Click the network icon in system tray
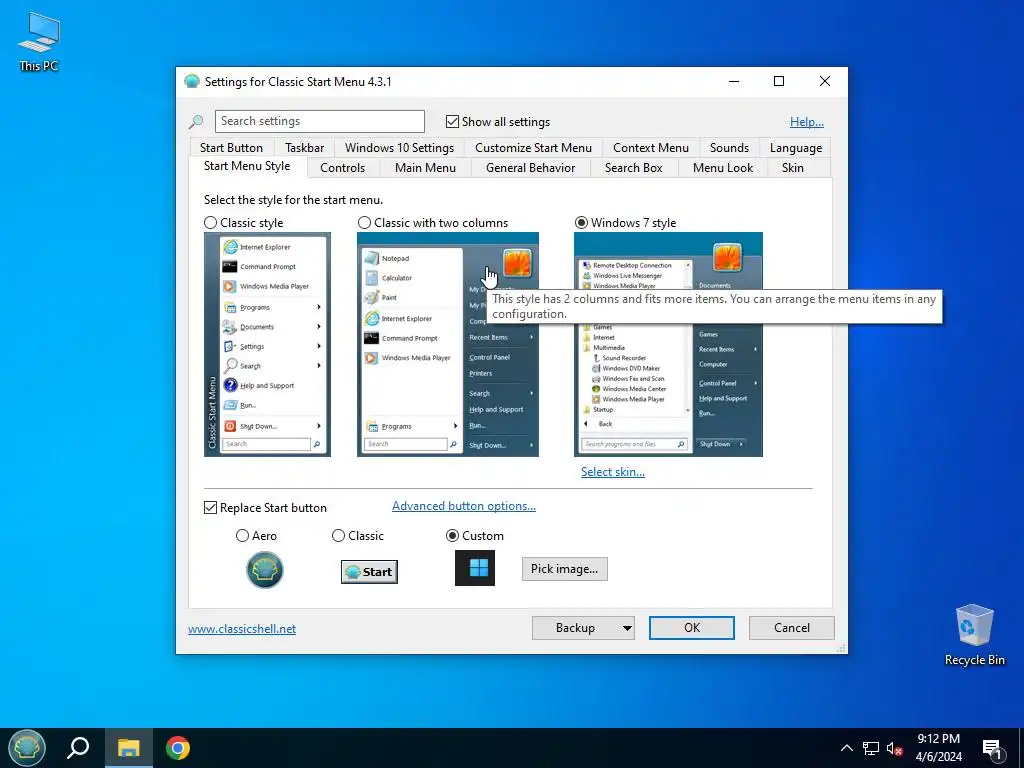Viewport: 1024px width, 768px height. [x=871, y=748]
